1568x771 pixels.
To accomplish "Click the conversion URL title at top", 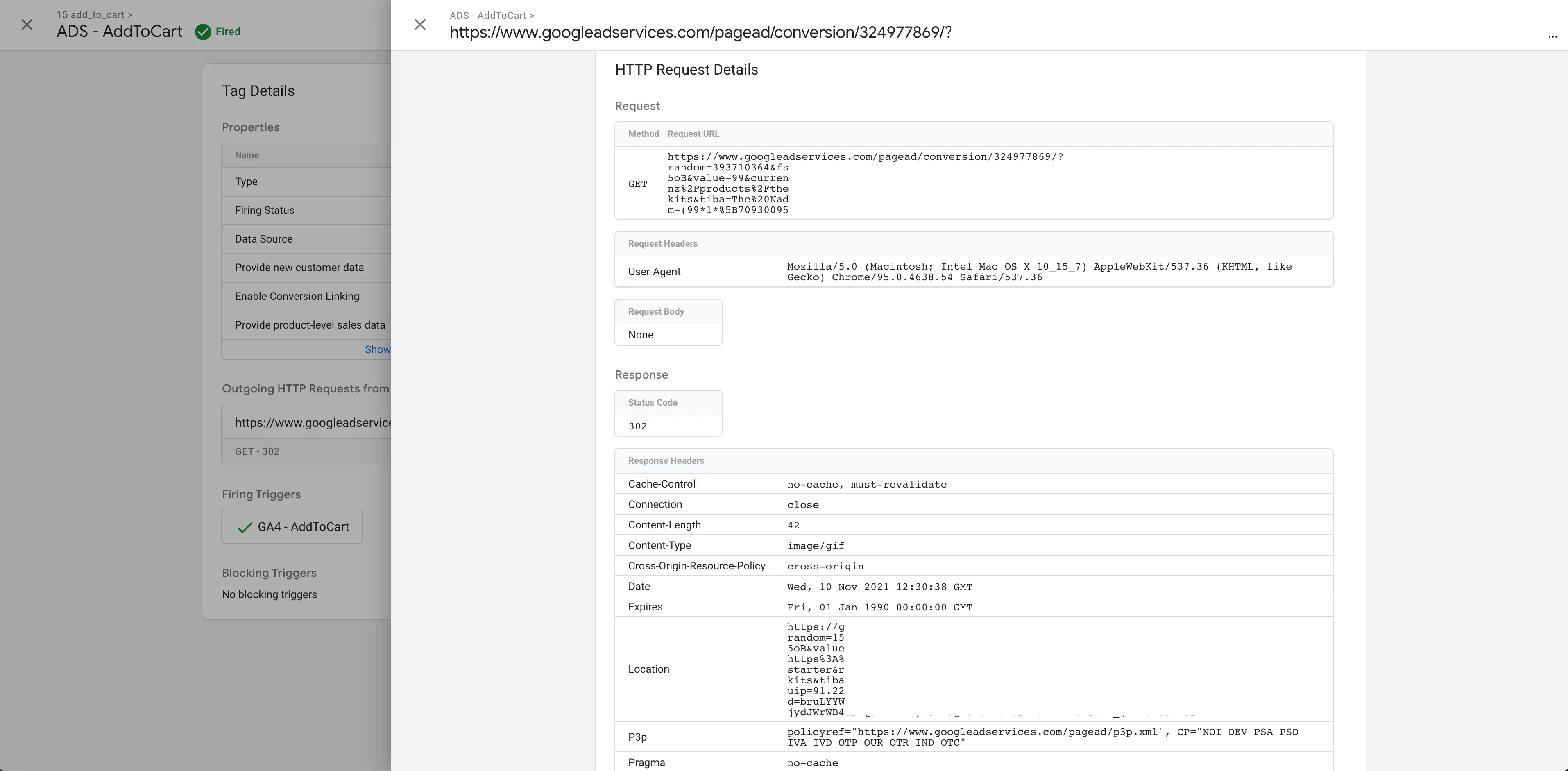I will pos(700,32).
